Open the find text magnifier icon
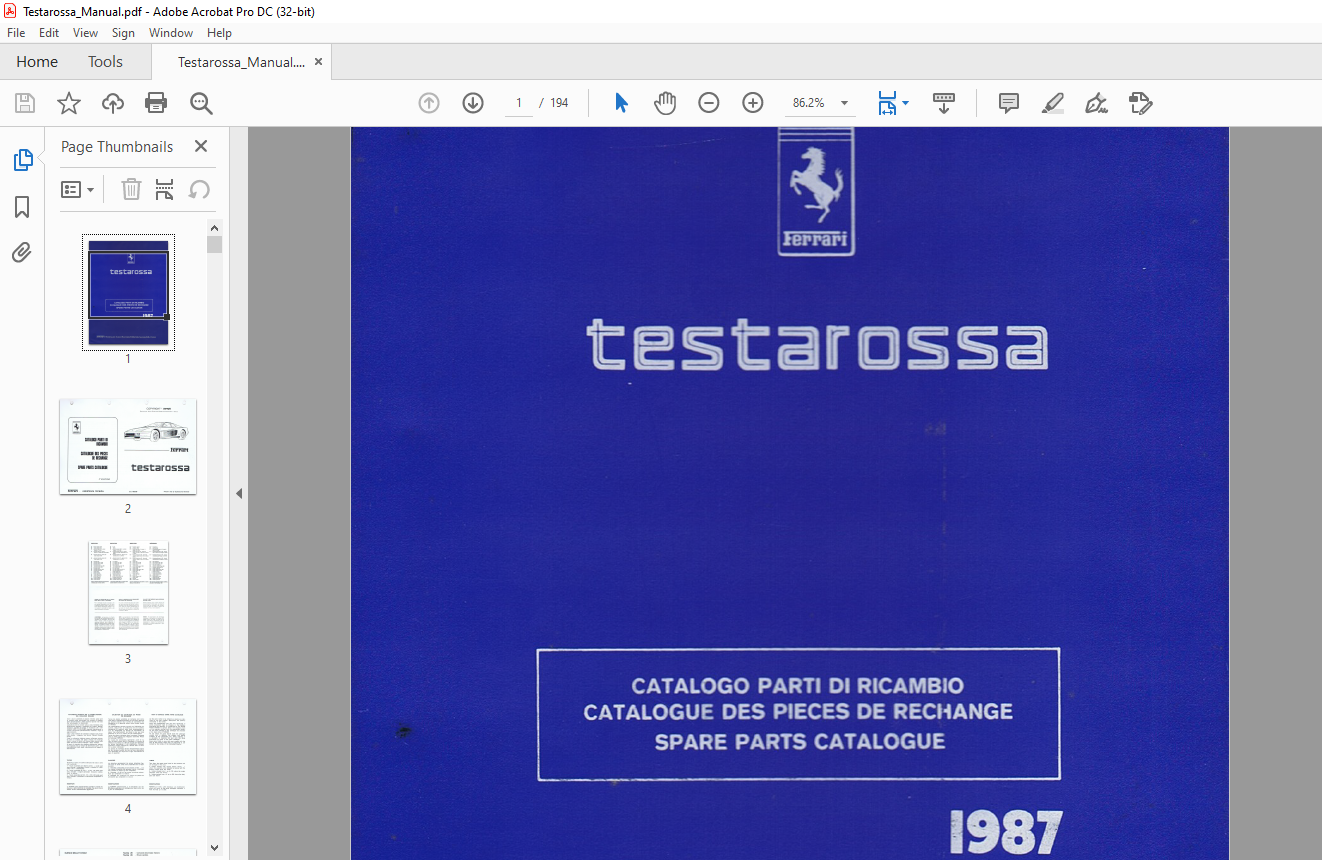The height and width of the screenshot is (860, 1322). pyautogui.click(x=201, y=103)
